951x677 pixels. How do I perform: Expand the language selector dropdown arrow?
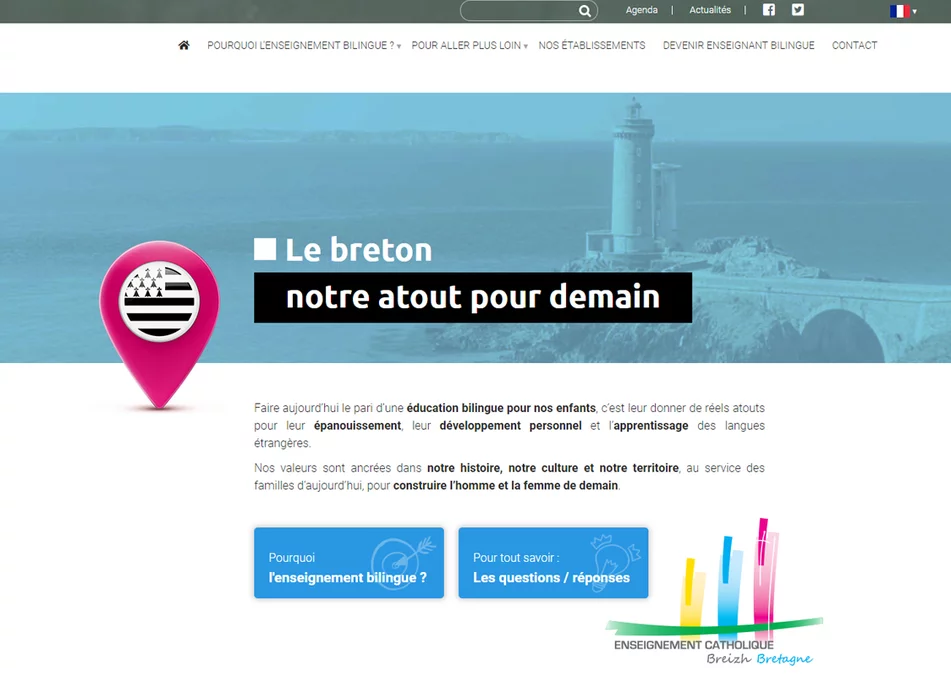(915, 12)
